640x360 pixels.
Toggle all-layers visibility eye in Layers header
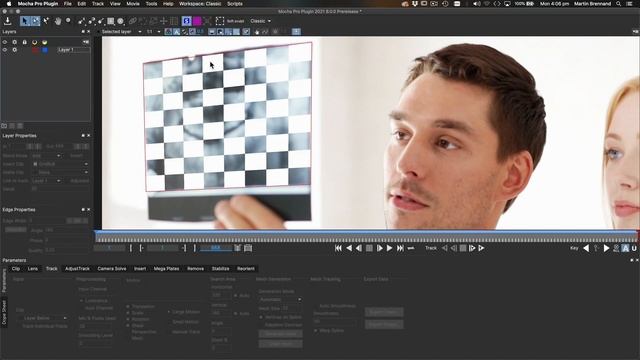tap(5, 42)
